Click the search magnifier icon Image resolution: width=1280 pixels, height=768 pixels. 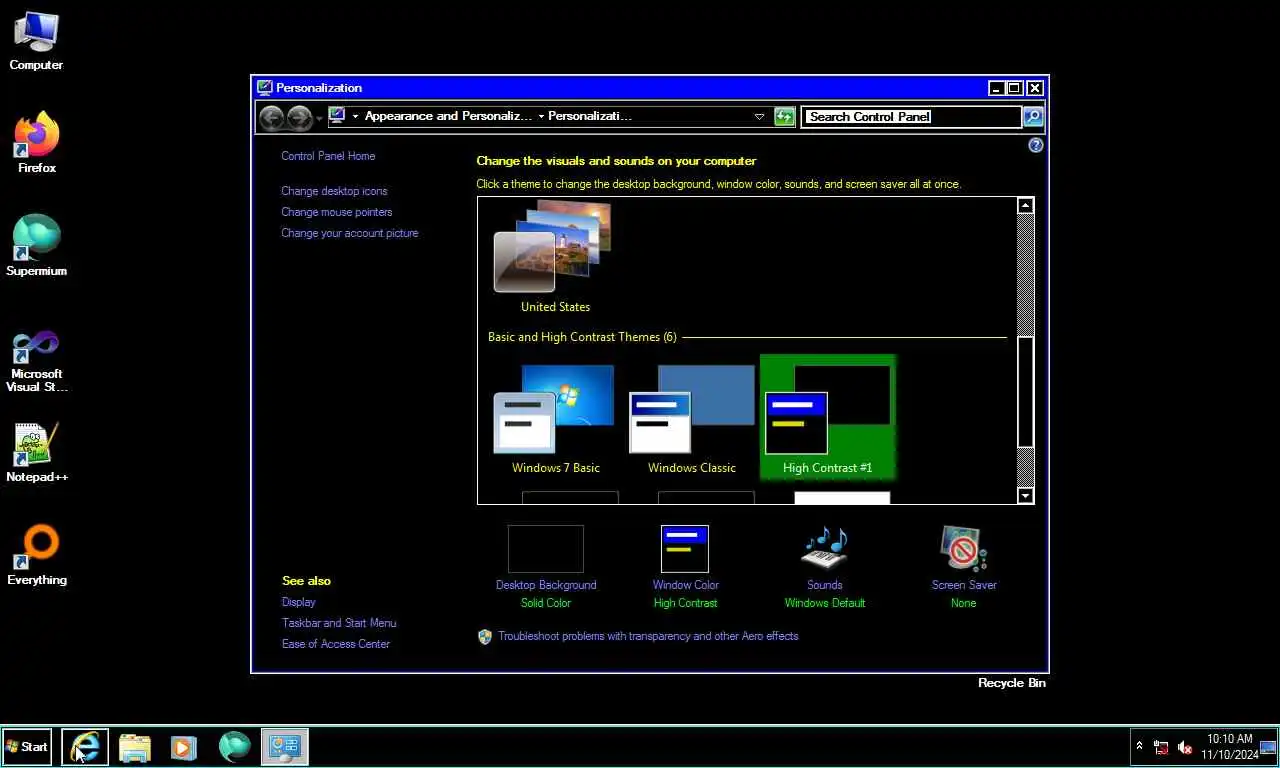(x=1033, y=117)
